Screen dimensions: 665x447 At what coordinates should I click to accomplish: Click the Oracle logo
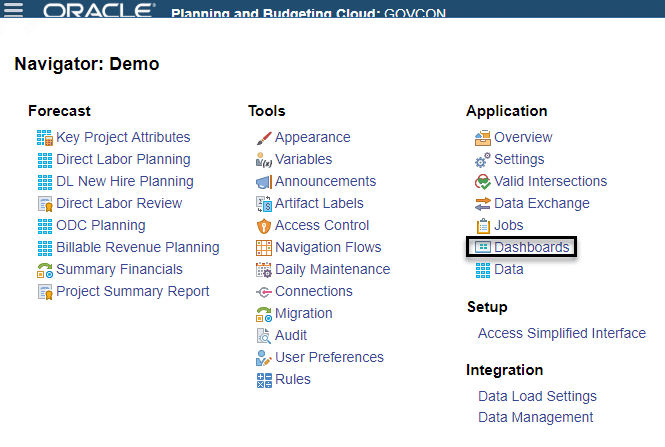tap(99, 10)
